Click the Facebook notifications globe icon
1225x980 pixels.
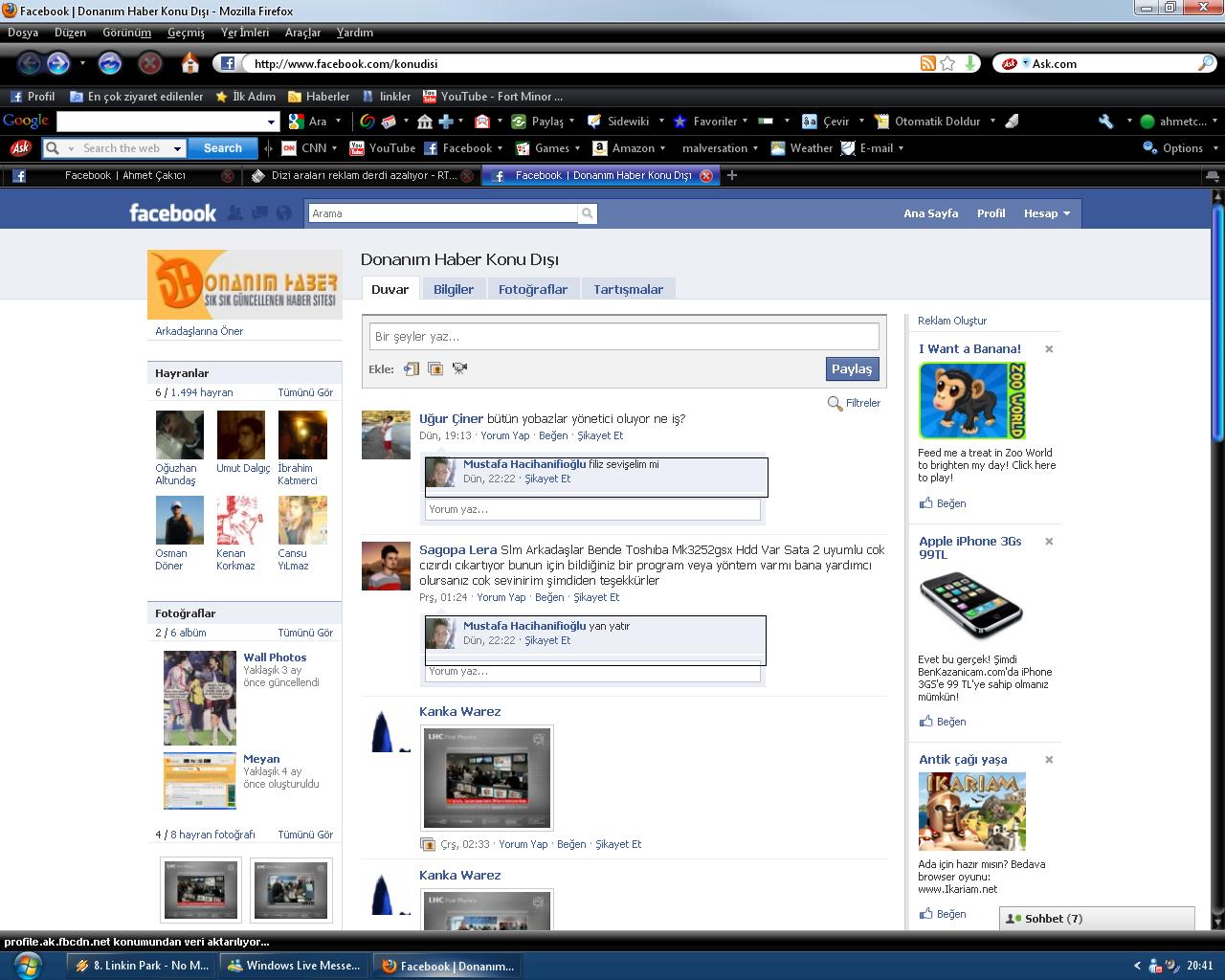(283, 213)
